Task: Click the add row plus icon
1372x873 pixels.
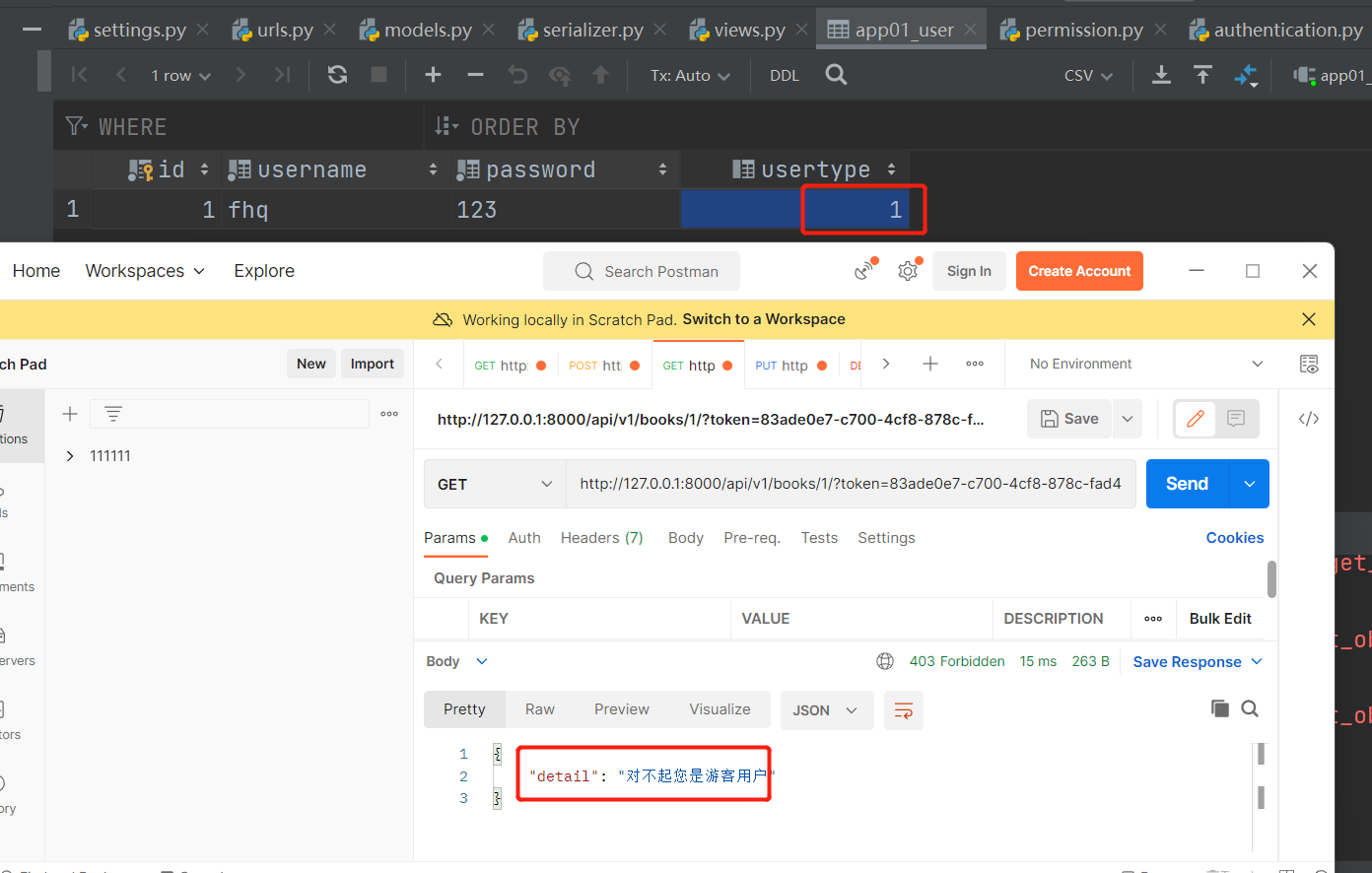Action: (433, 75)
